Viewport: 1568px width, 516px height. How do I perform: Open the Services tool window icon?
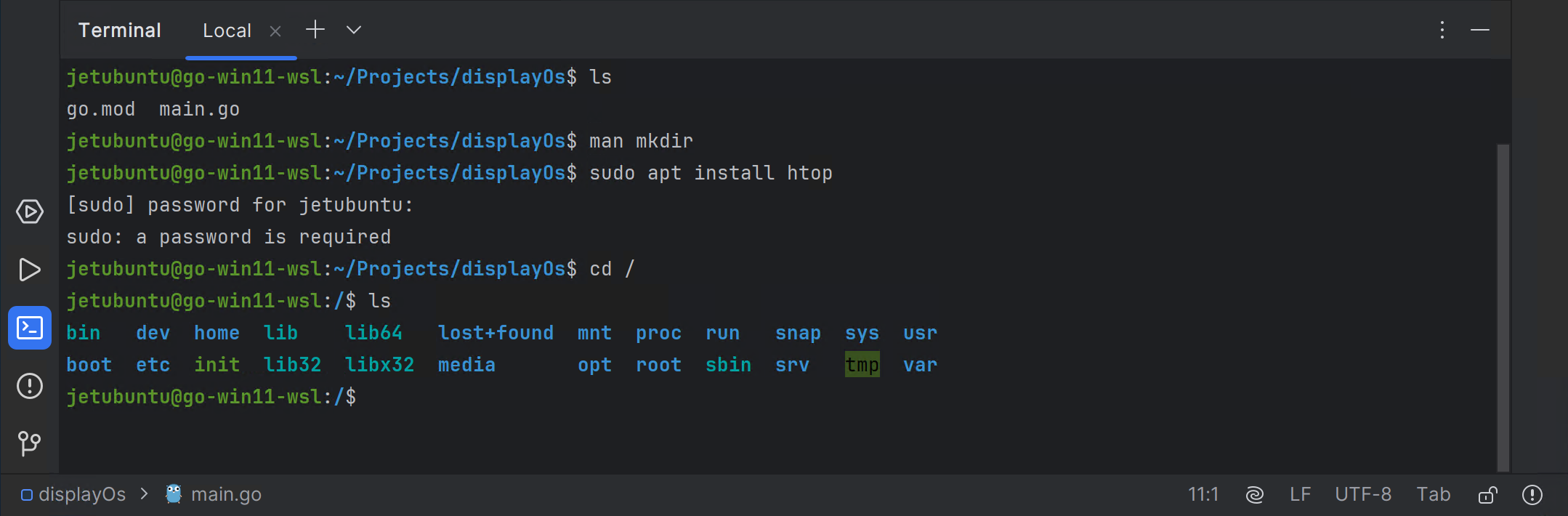[x=30, y=211]
